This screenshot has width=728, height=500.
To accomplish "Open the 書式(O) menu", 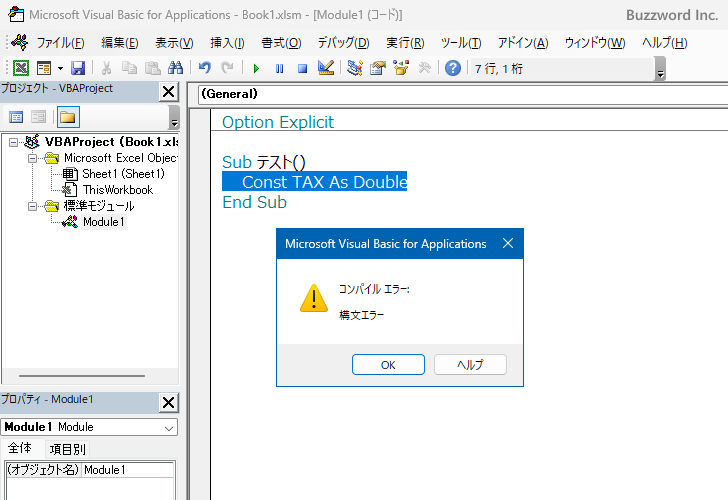I will click(x=281, y=43).
